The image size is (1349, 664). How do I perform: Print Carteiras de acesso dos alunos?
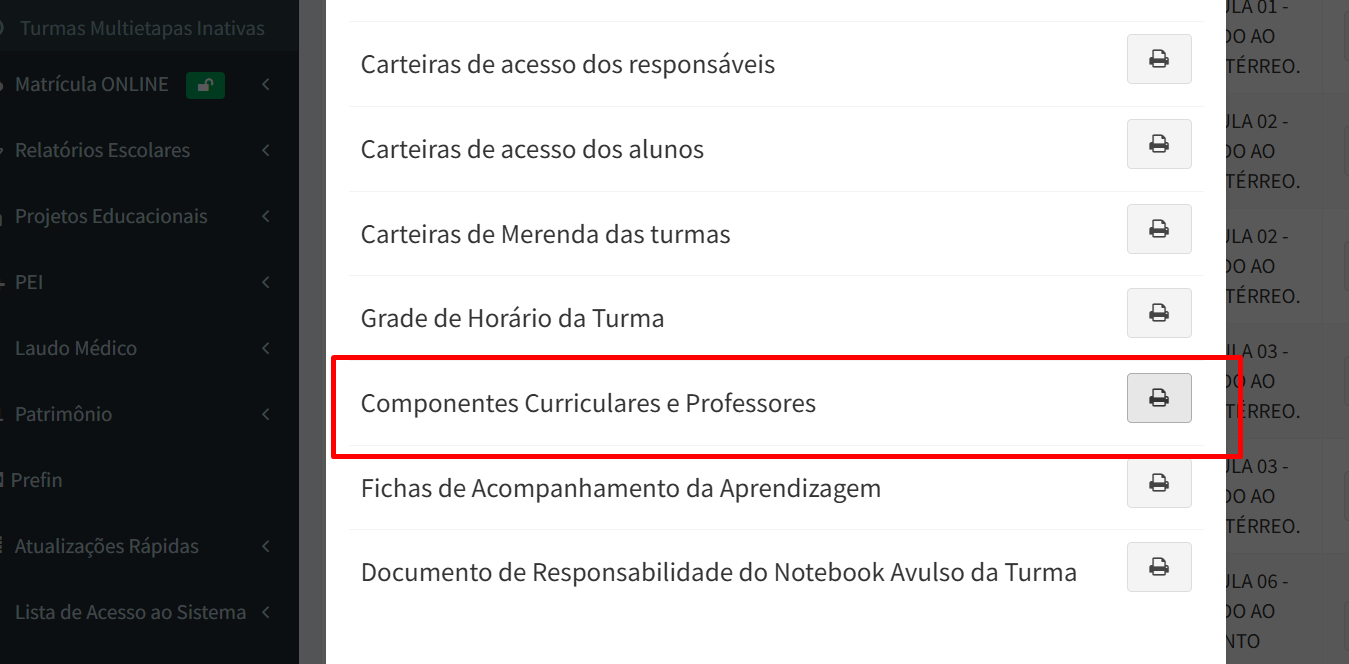pyautogui.click(x=1159, y=144)
